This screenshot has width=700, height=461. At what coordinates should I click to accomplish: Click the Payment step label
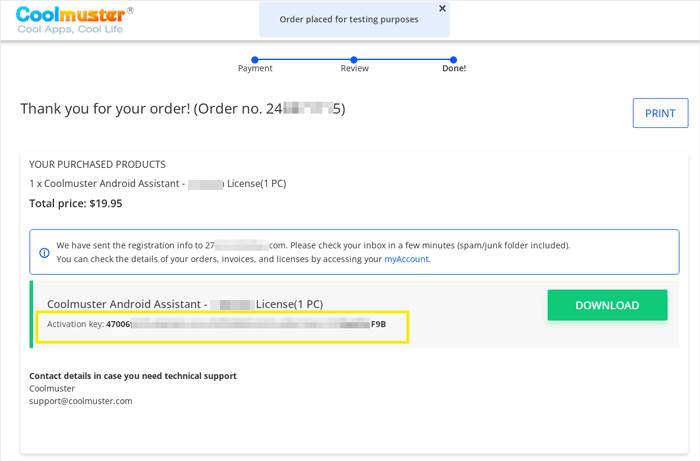pyautogui.click(x=255, y=68)
